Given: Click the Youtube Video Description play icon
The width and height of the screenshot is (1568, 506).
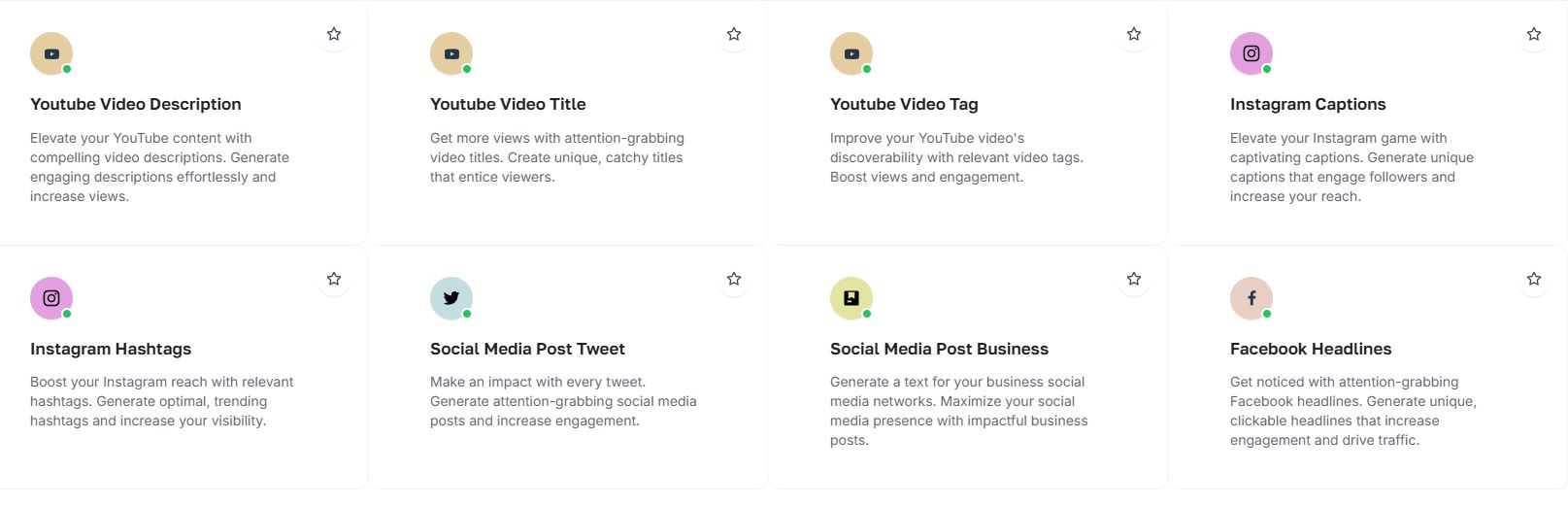Looking at the screenshot, I should (51, 54).
